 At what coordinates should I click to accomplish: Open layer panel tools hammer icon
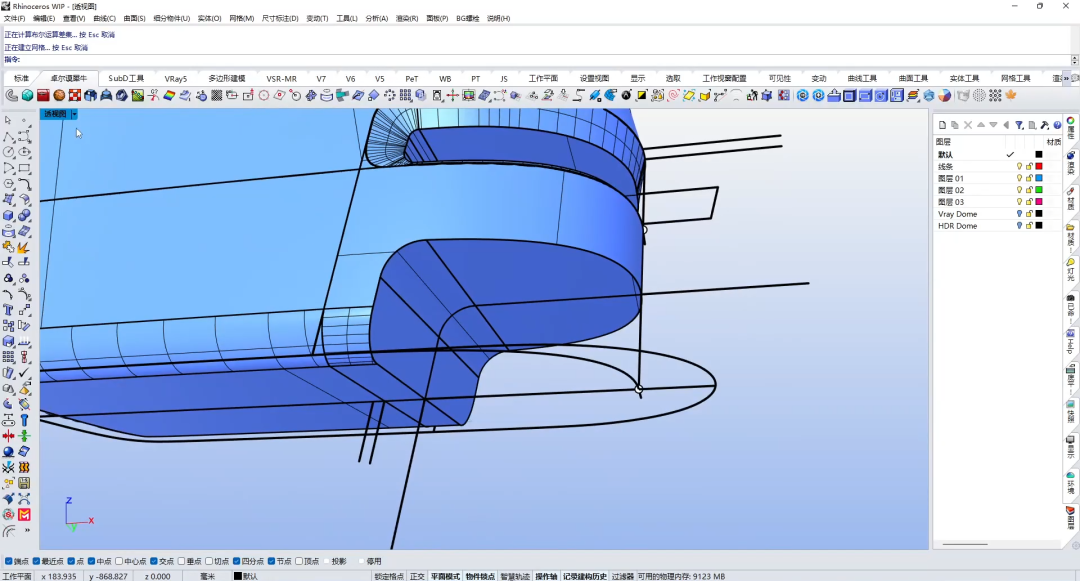(1045, 125)
